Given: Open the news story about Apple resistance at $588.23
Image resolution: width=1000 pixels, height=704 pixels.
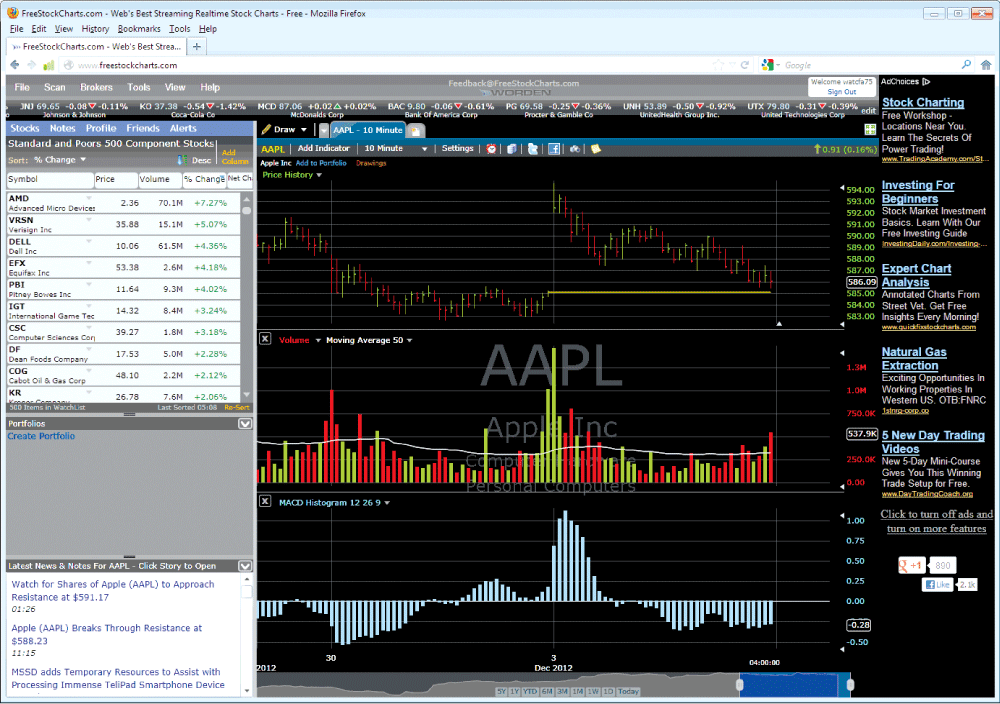Looking at the screenshot, I should (107, 634).
